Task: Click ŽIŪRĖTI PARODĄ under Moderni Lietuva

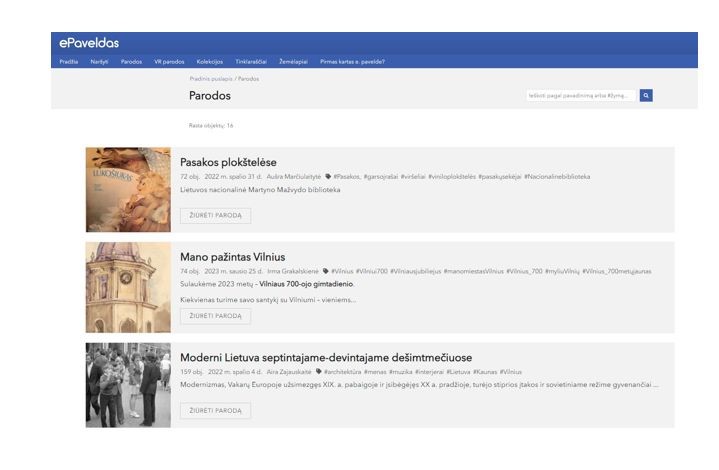Action: pyautogui.click(x=216, y=410)
